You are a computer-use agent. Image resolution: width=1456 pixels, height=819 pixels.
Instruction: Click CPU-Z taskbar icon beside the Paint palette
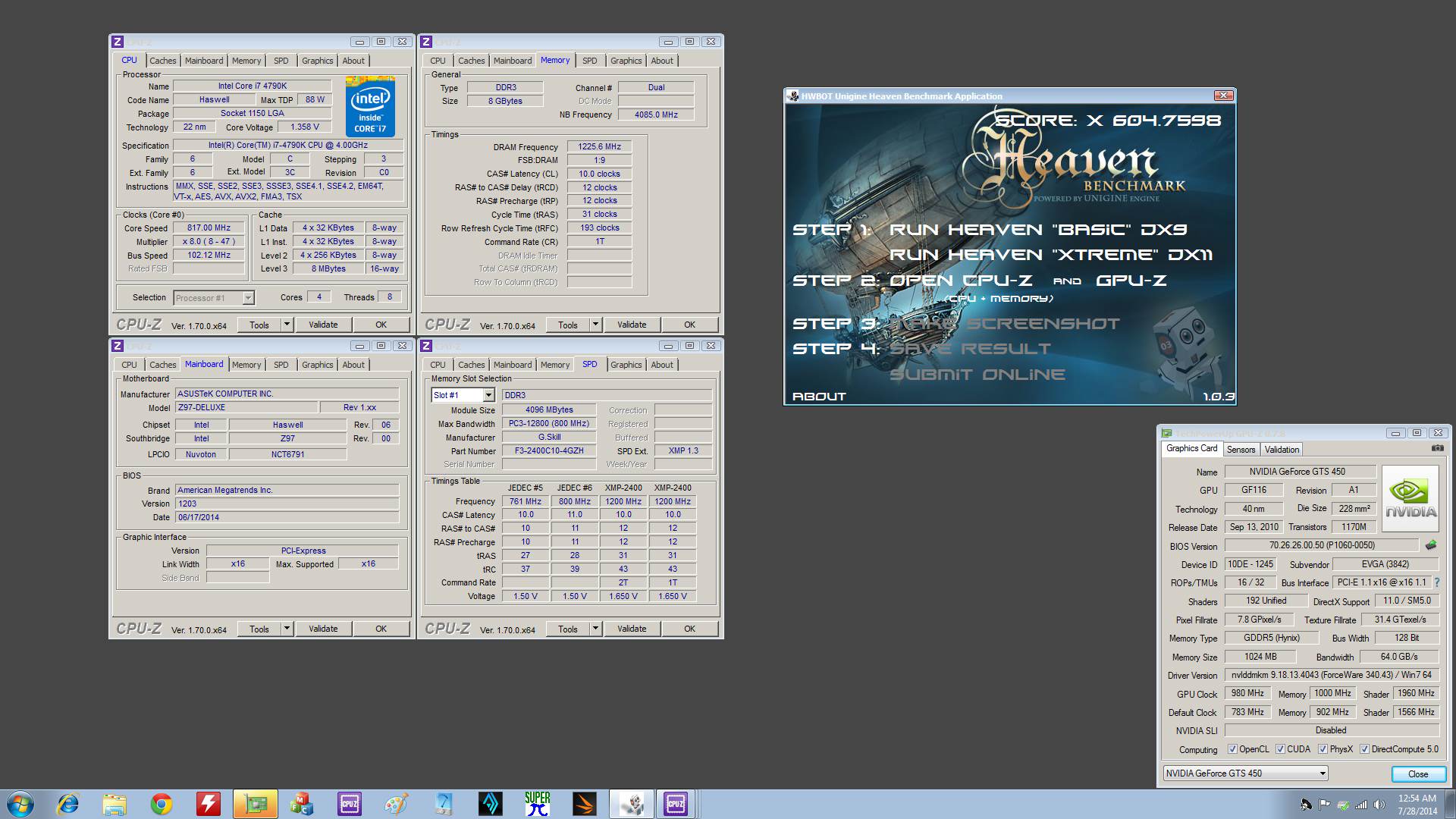[x=349, y=804]
